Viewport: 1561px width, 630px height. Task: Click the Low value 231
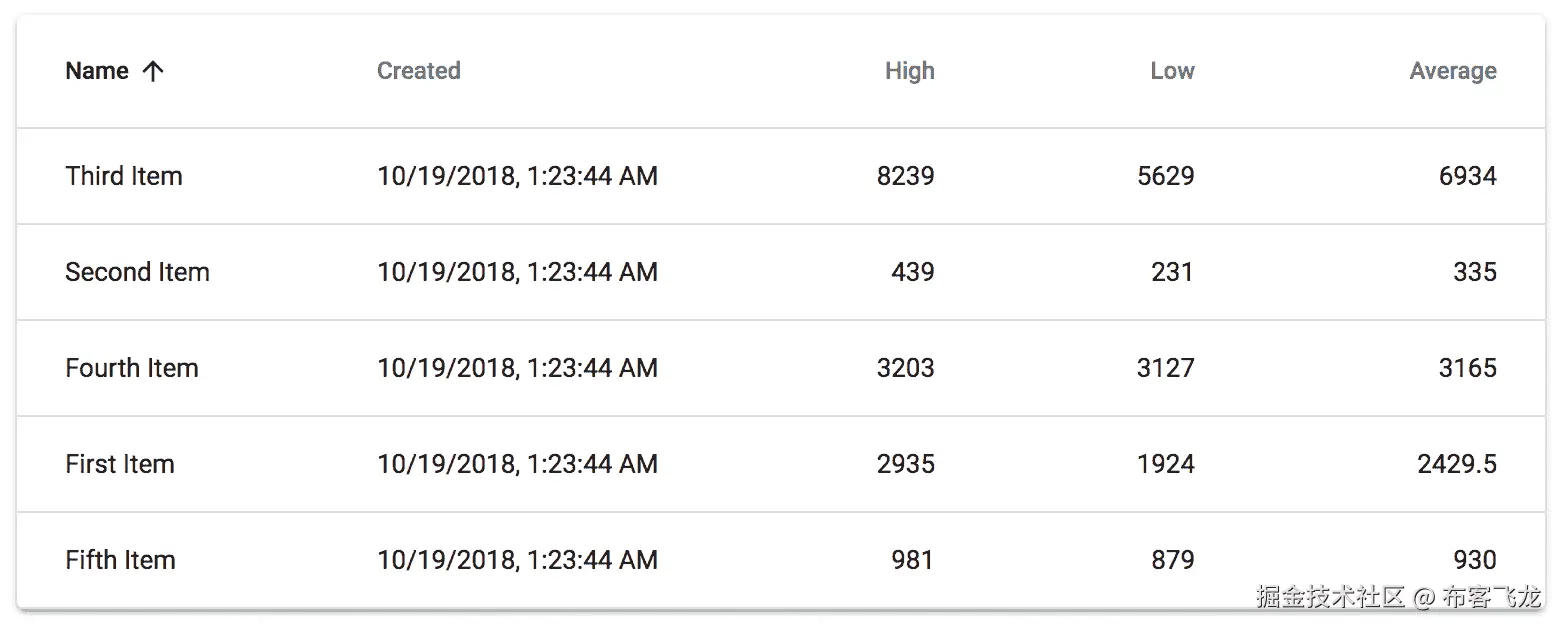tap(1172, 272)
